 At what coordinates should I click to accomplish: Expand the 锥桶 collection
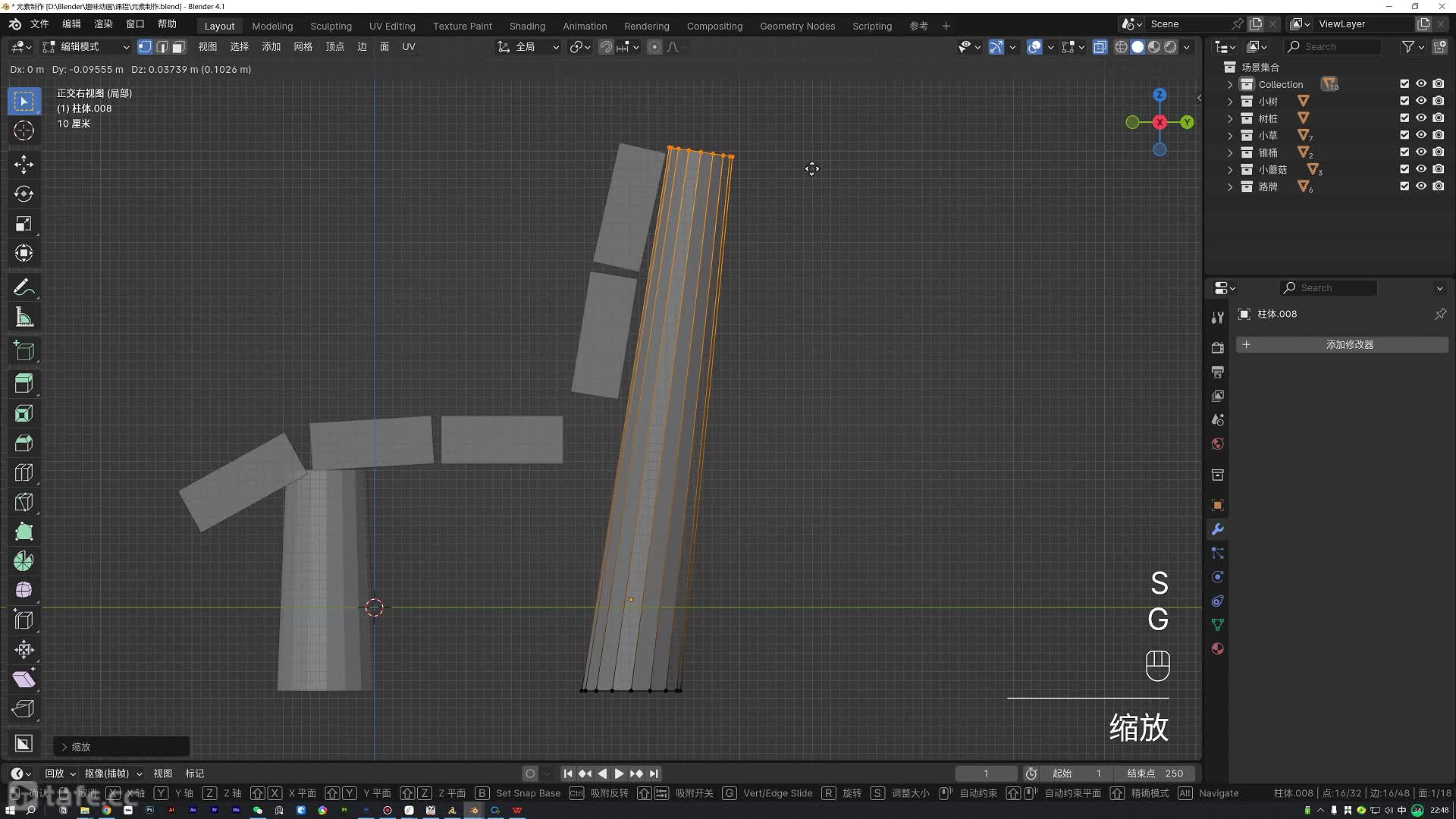(1230, 152)
